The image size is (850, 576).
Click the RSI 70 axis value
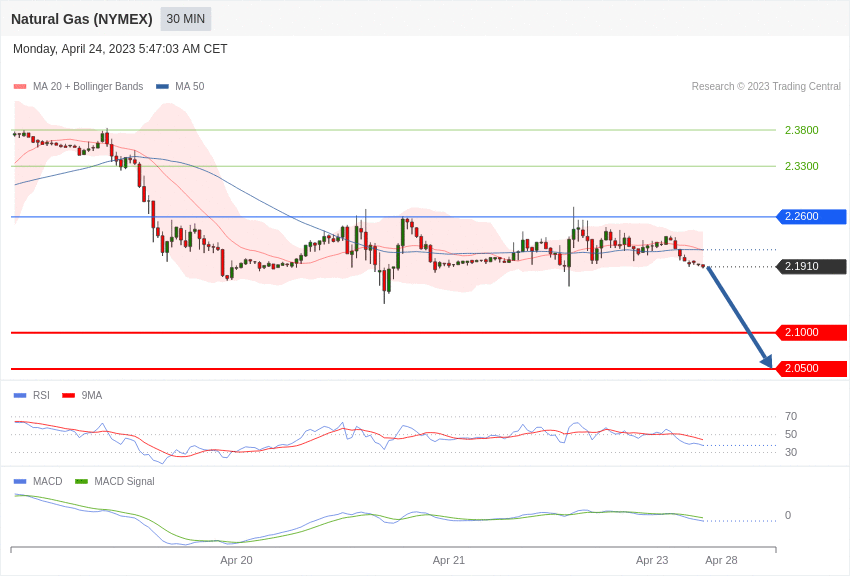point(791,416)
